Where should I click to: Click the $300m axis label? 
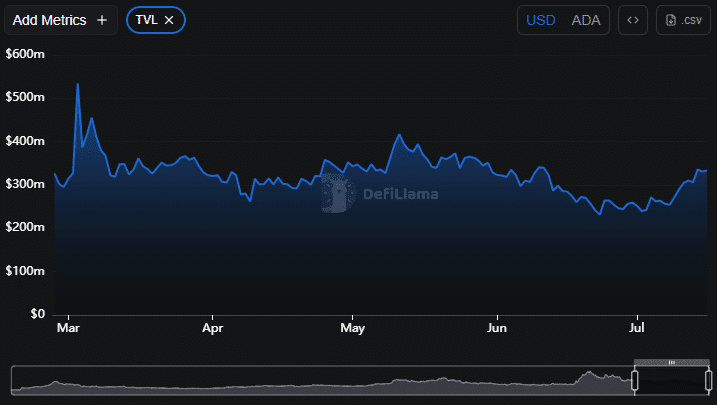click(x=25, y=184)
